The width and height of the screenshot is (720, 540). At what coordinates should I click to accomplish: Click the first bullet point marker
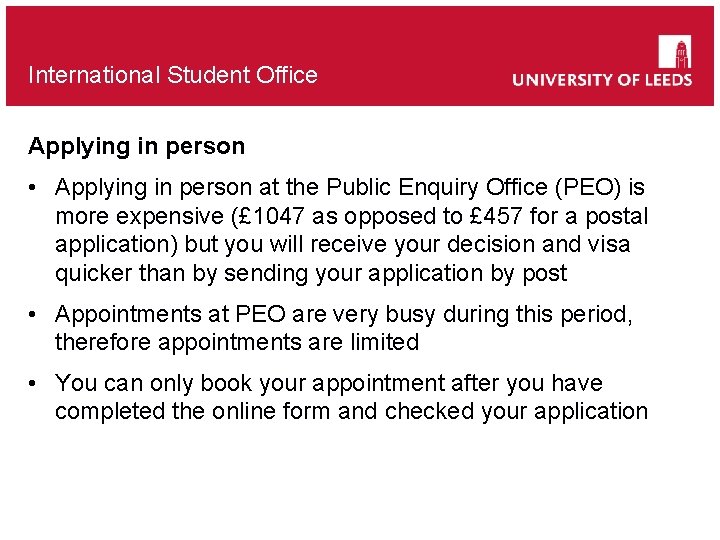tap(34, 188)
